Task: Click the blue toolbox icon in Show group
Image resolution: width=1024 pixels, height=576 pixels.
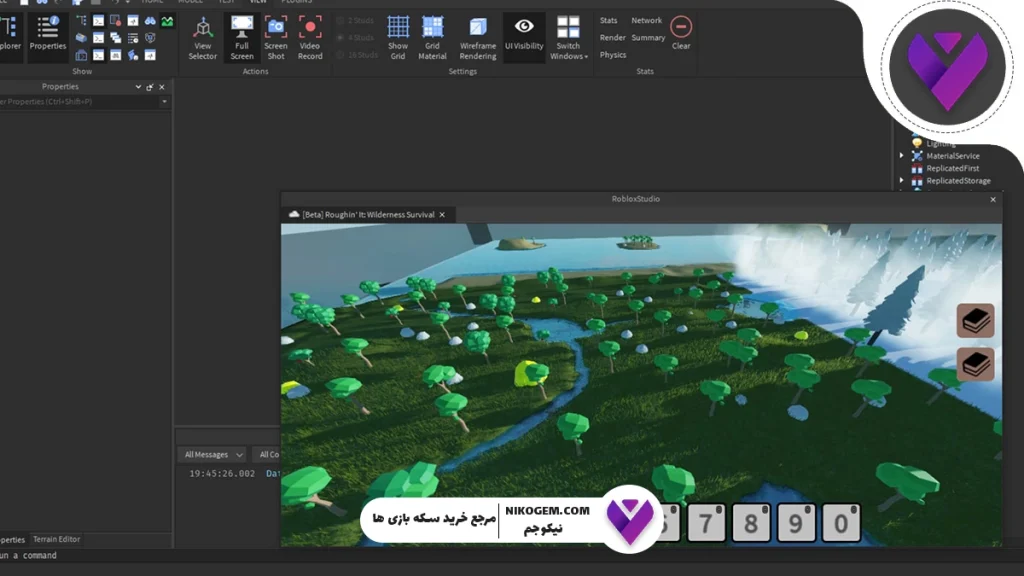Action: (x=81, y=38)
